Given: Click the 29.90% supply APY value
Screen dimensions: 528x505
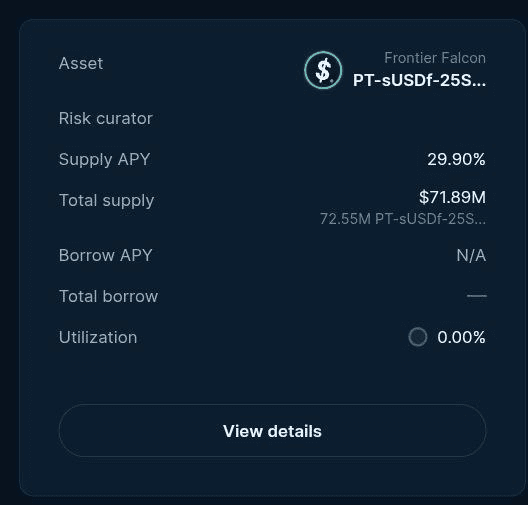Looking at the screenshot, I should [456, 159].
